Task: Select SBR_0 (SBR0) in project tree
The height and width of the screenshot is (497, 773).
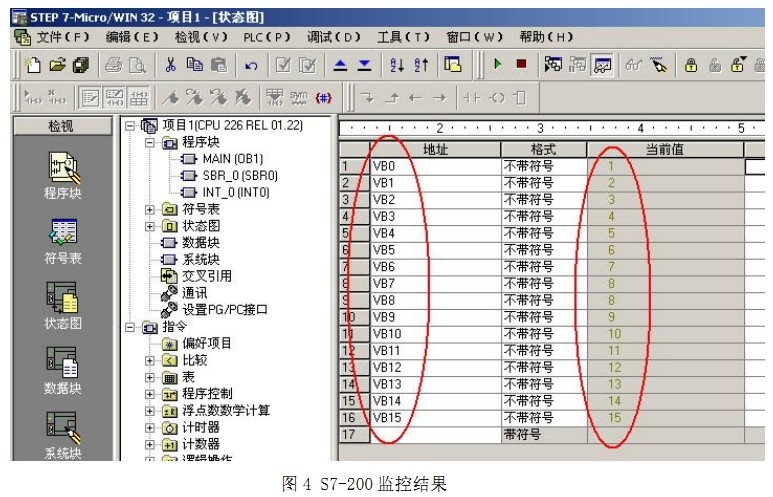Action: (x=240, y=176)
